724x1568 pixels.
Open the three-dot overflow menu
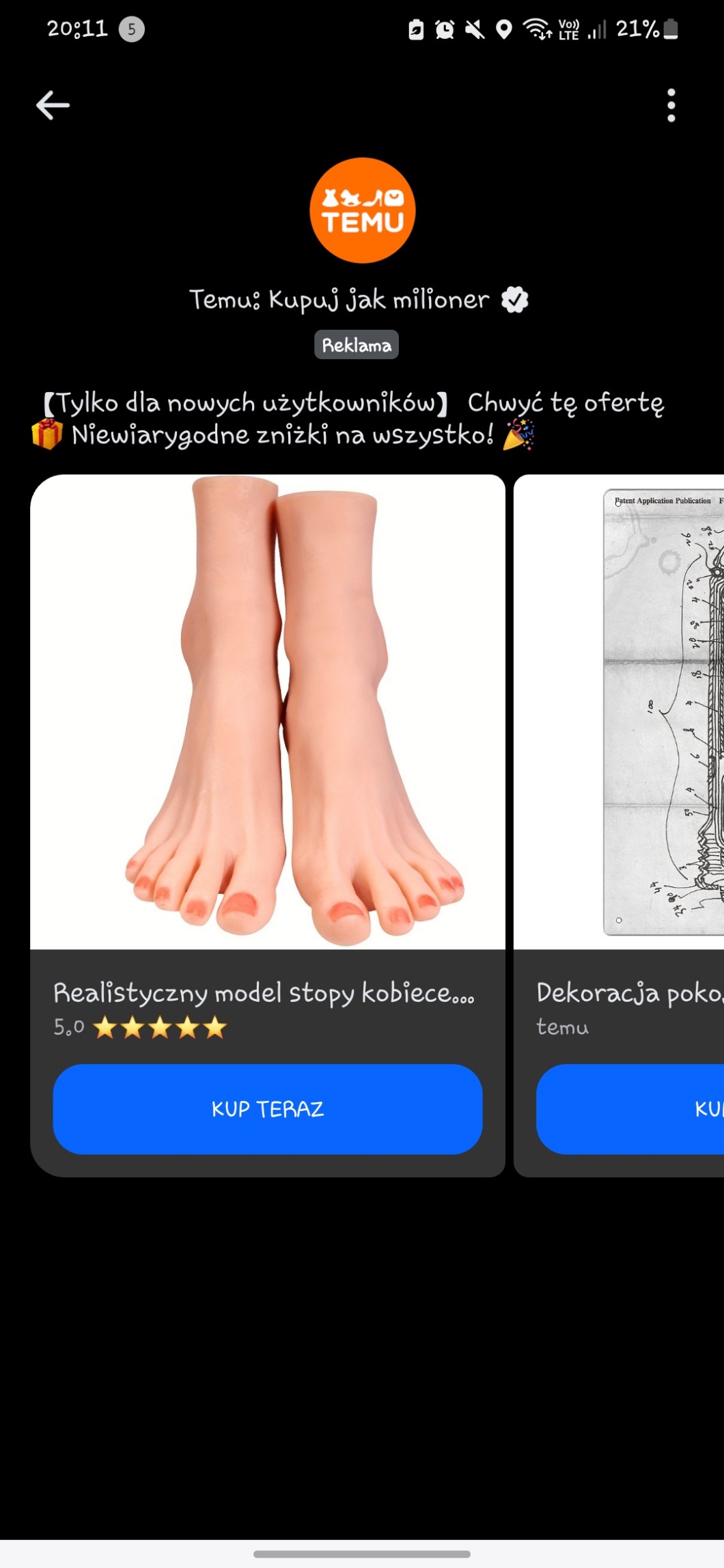point(671,105)
